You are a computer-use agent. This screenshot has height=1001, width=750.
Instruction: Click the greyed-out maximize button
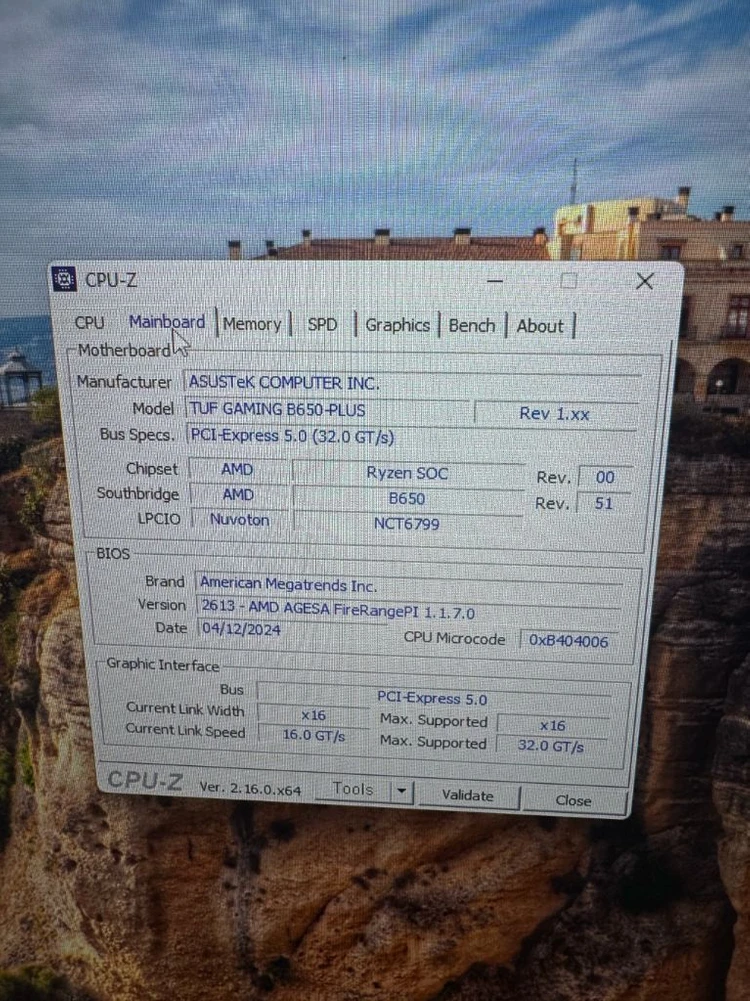(x=569, y=281)
